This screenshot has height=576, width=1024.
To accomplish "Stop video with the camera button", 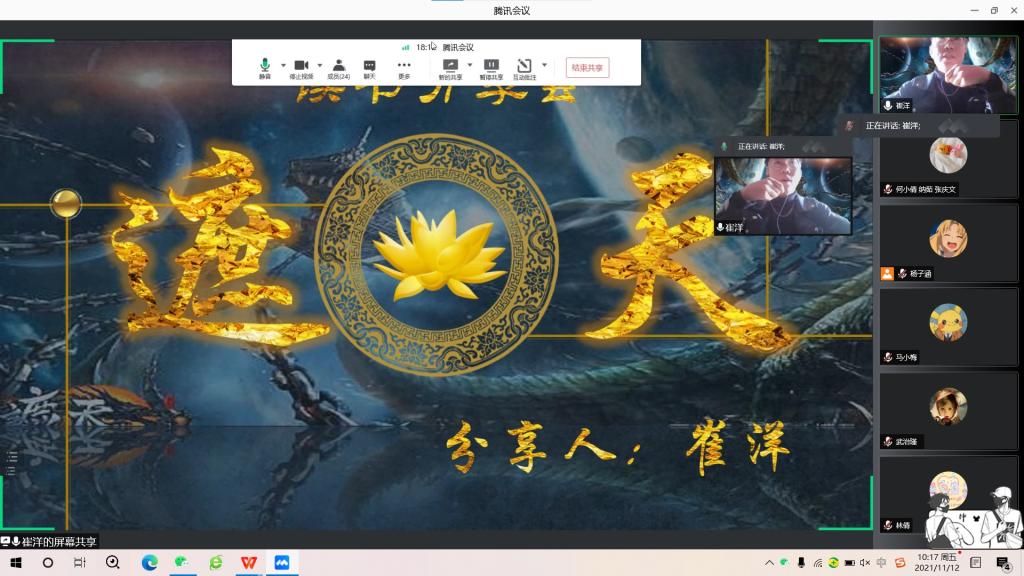I will (x=301, y=67).
